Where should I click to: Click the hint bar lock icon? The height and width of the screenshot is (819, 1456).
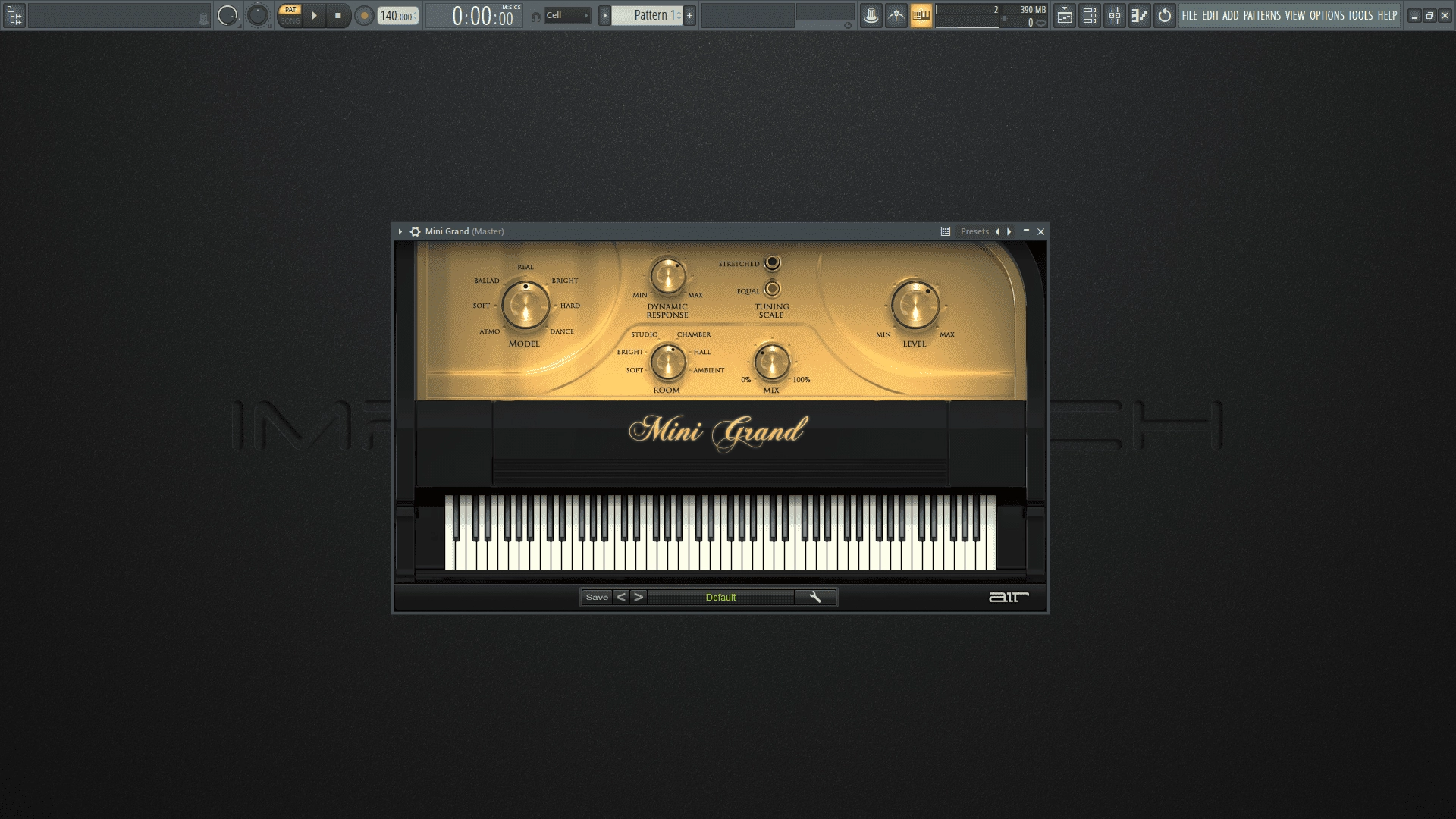coord(203,20)
